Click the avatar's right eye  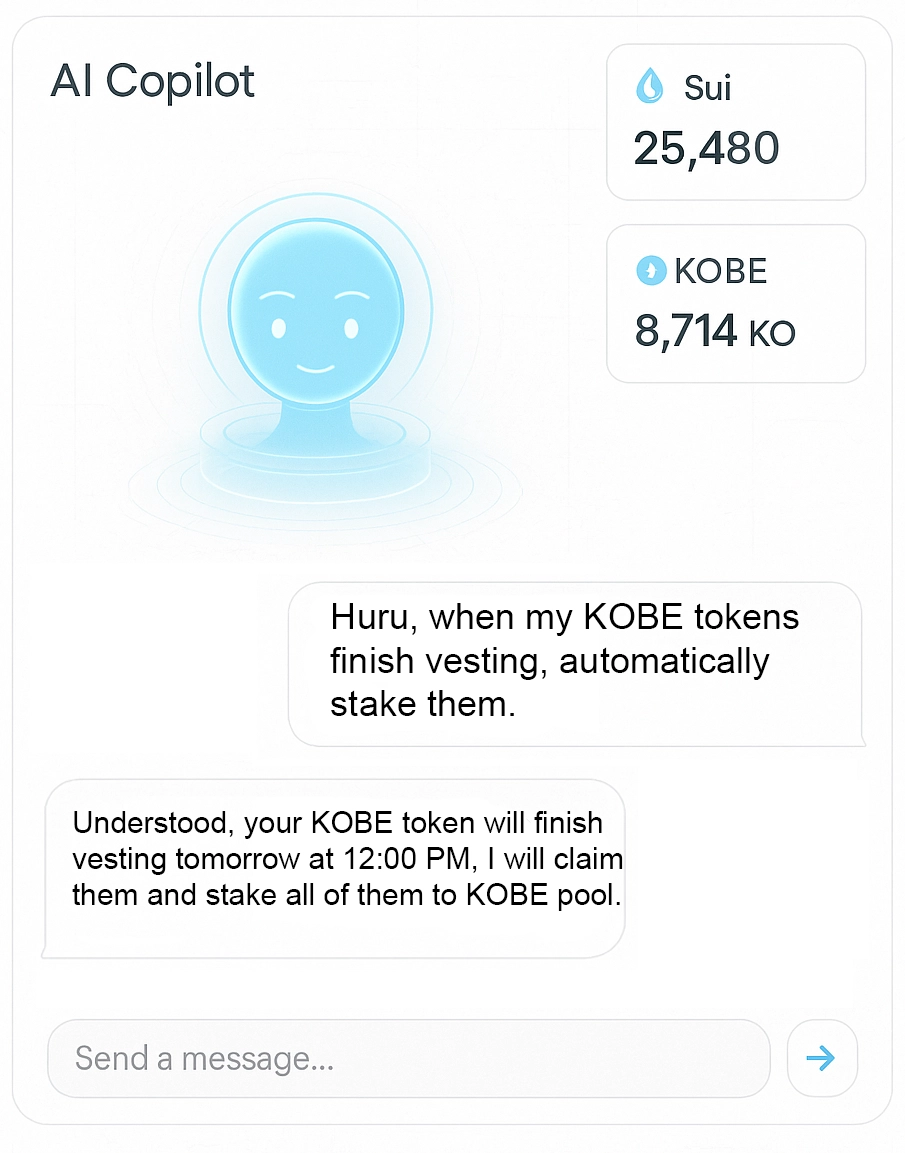351,328
